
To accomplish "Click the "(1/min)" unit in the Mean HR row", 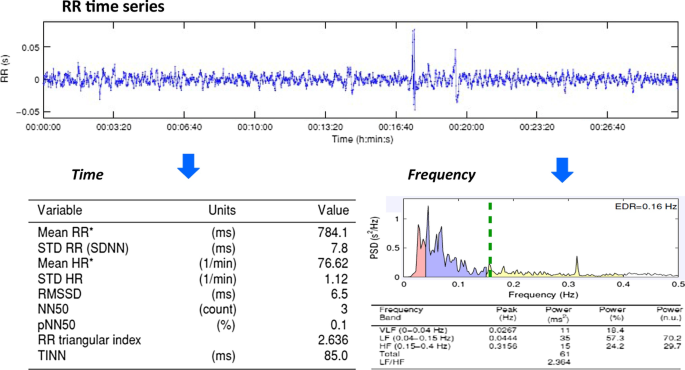I will click(x=218, y=263).
